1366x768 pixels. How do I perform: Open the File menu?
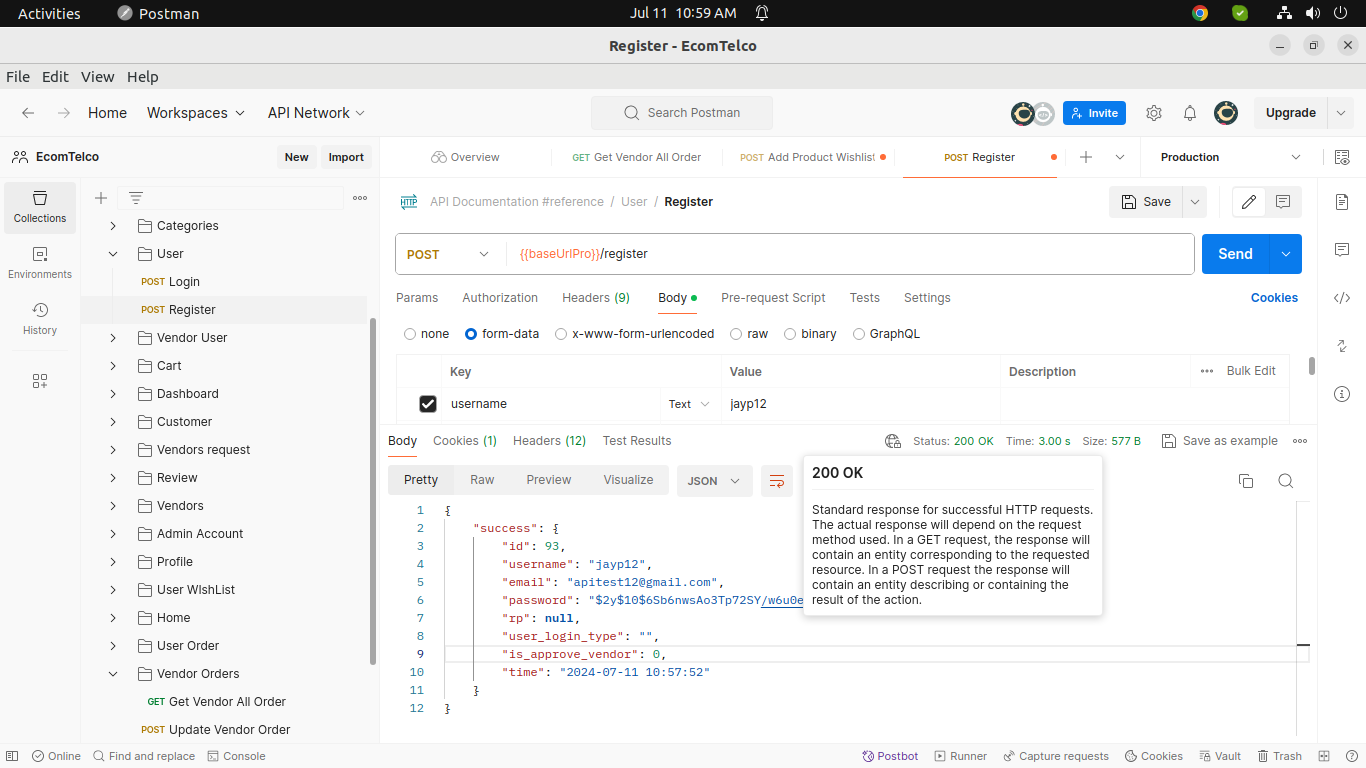18,77
